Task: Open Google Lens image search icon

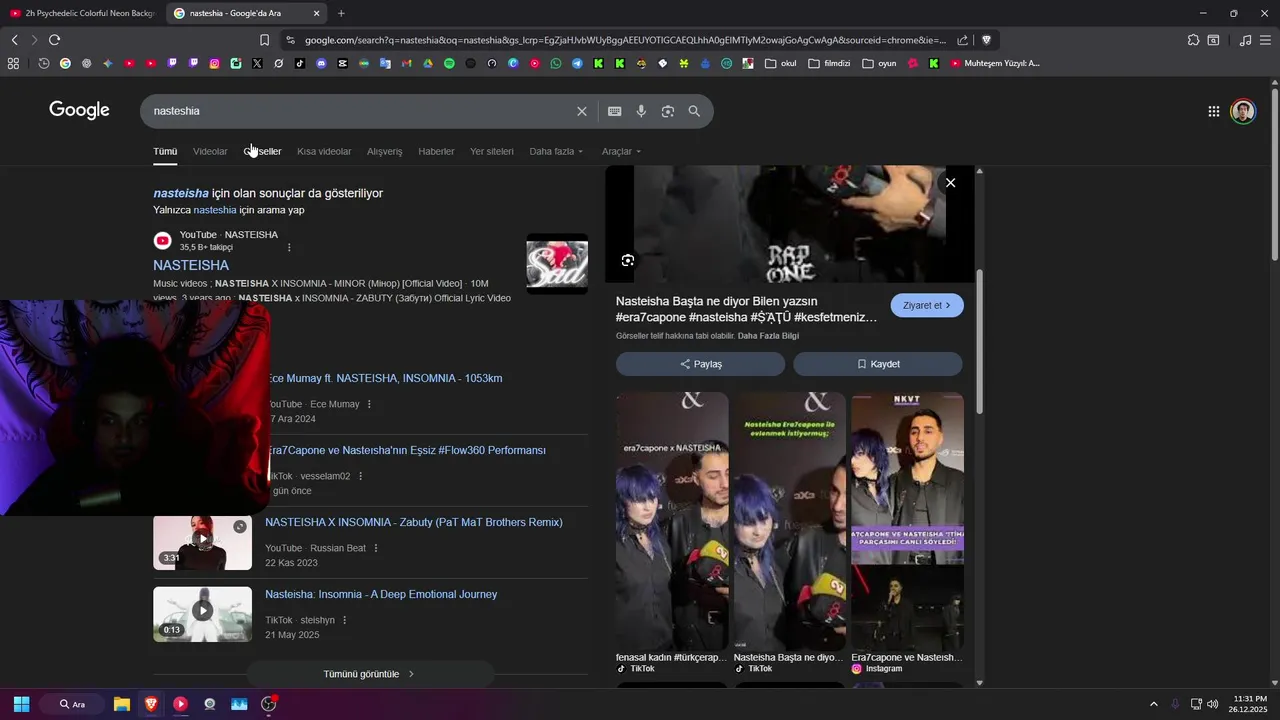Action: pyautogui.click(x=668, y=111)
